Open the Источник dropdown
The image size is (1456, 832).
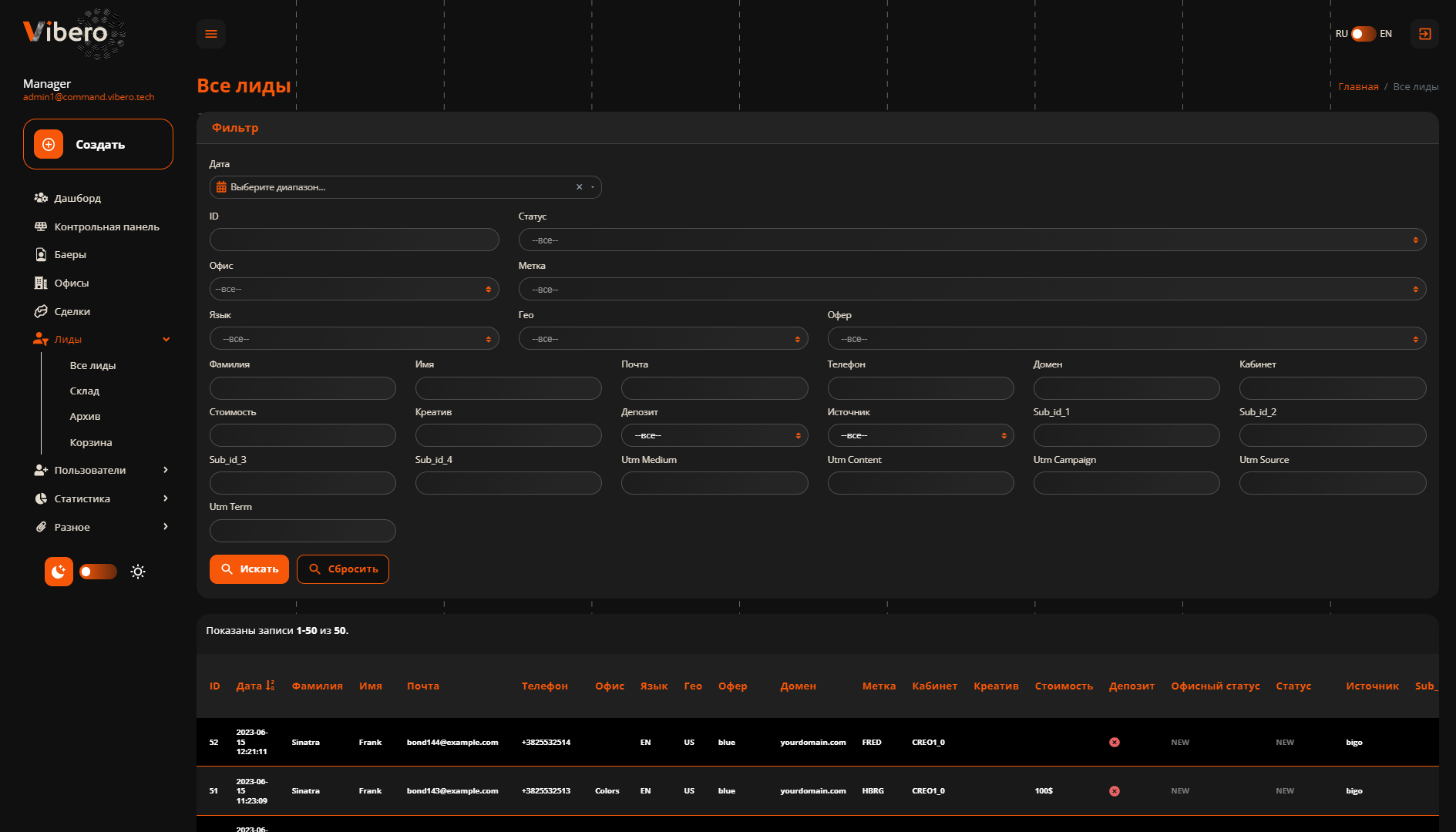pos(920,436)
